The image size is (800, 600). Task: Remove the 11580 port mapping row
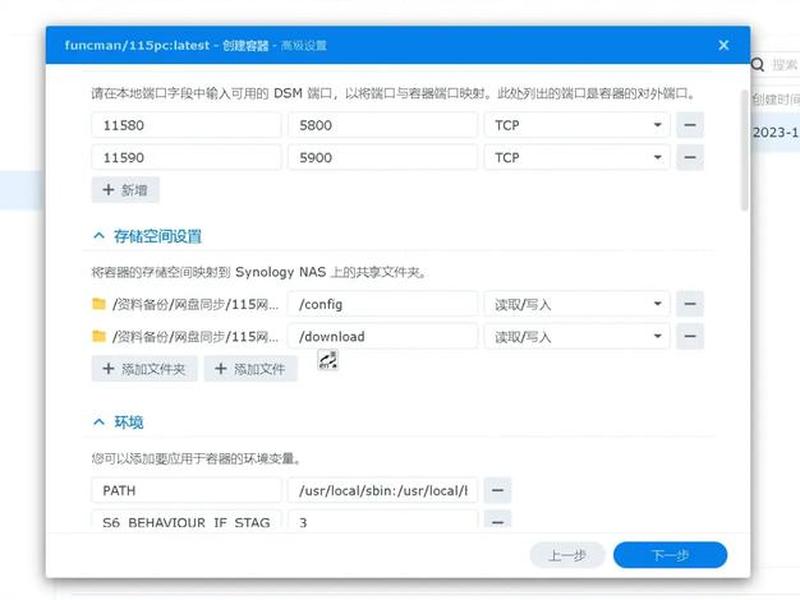click(690, 125)
